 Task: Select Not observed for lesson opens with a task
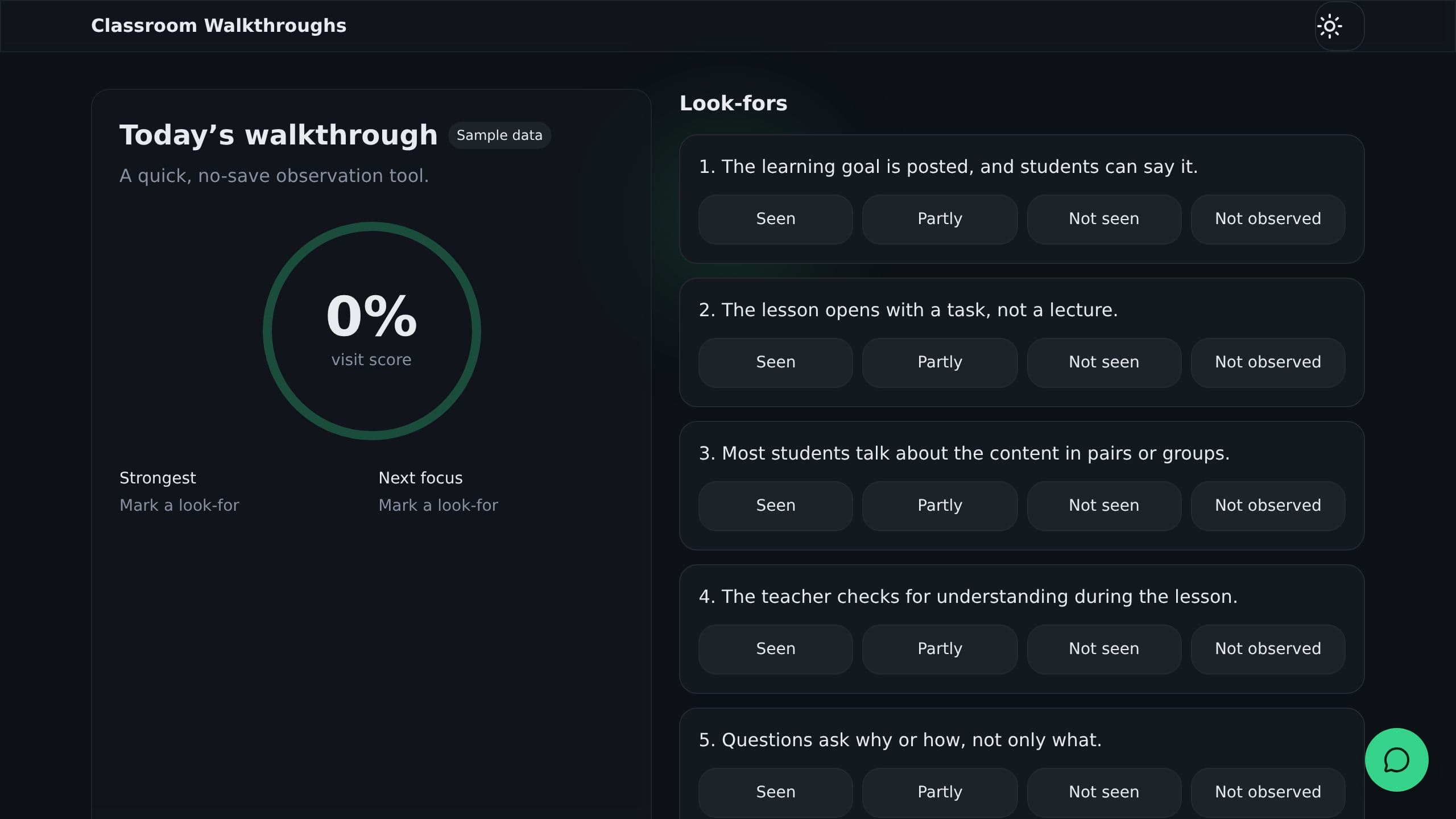pos(1268,362)
